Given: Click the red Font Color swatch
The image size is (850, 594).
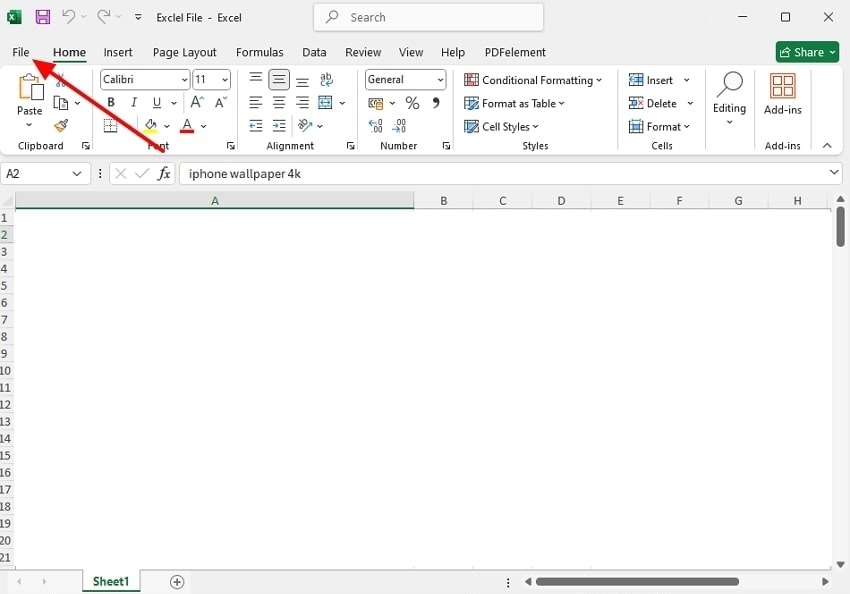Looking at the screenshot, I should coord(185,130).
